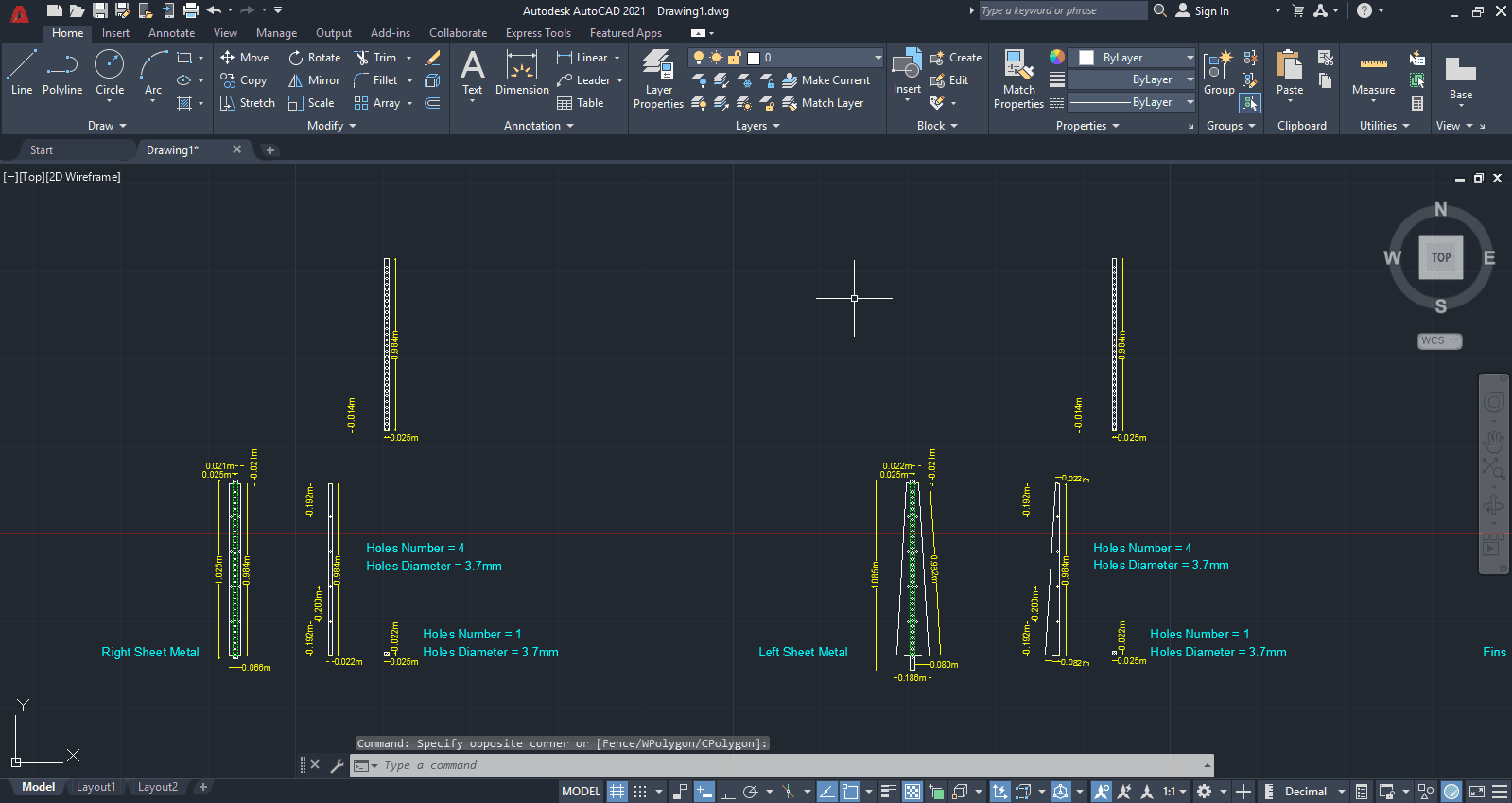Viewport: 1512px width, 803px height.
Task: Click the object color wheel icon
Action: coord(1057,57)
